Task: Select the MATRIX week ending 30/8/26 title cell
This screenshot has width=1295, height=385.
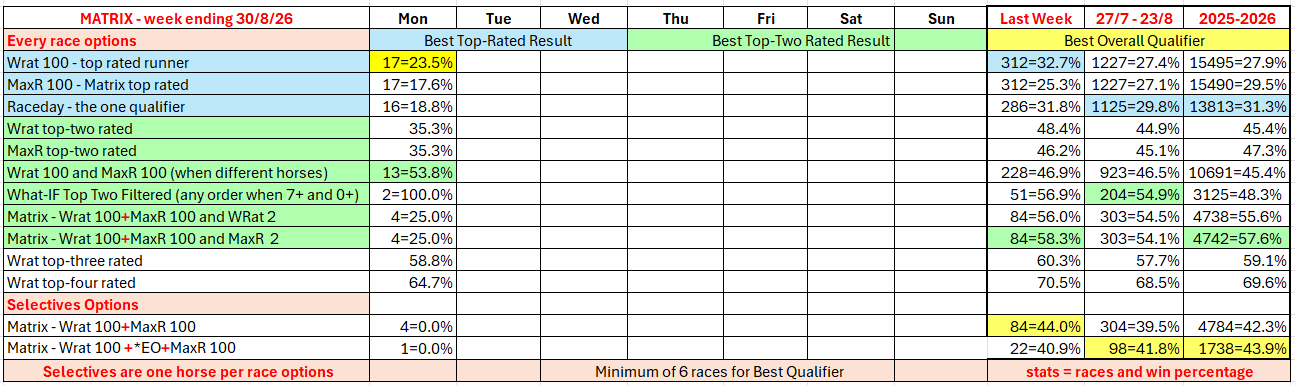Action: pos(187,19)
